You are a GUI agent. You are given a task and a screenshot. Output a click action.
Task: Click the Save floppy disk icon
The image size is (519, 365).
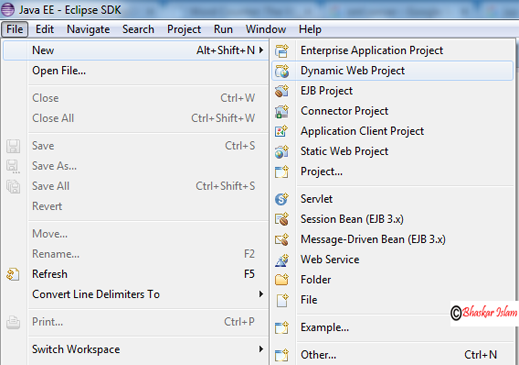(13, 146)
